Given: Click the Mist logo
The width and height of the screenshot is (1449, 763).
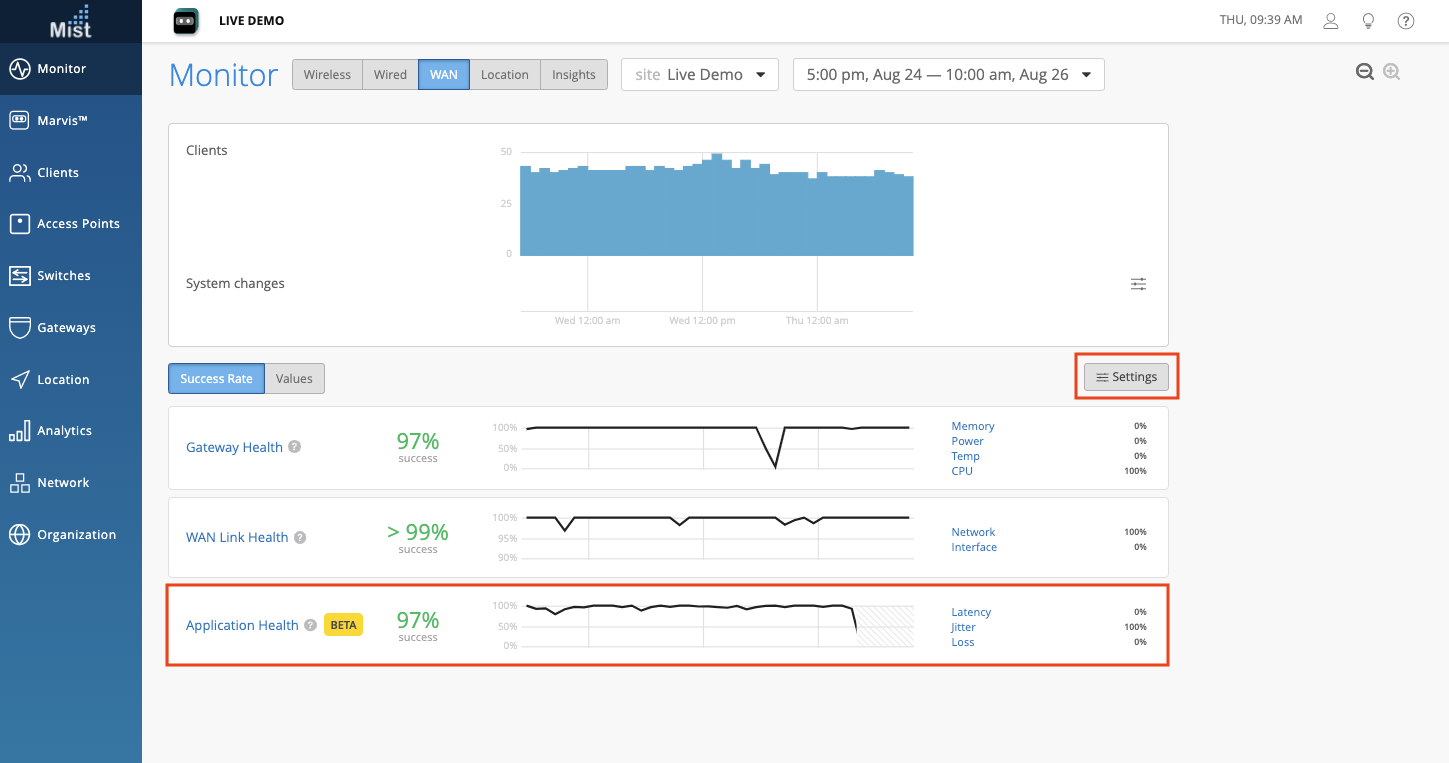Looking at the screenshot, I should coord(70,21).
